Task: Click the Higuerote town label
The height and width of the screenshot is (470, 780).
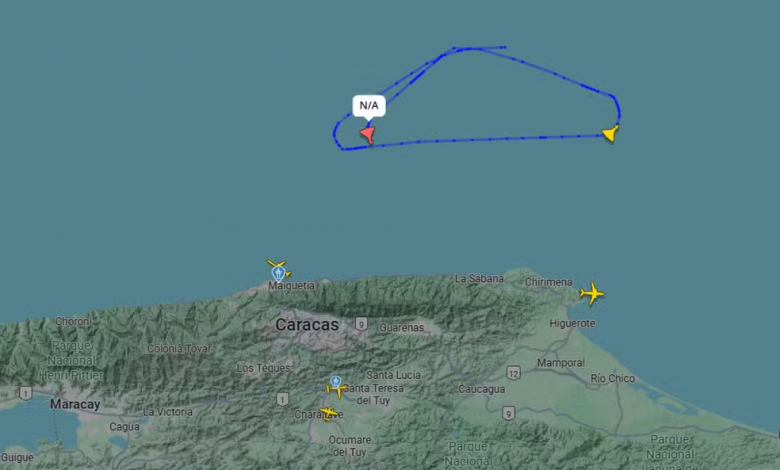Action: pos(572,323)
